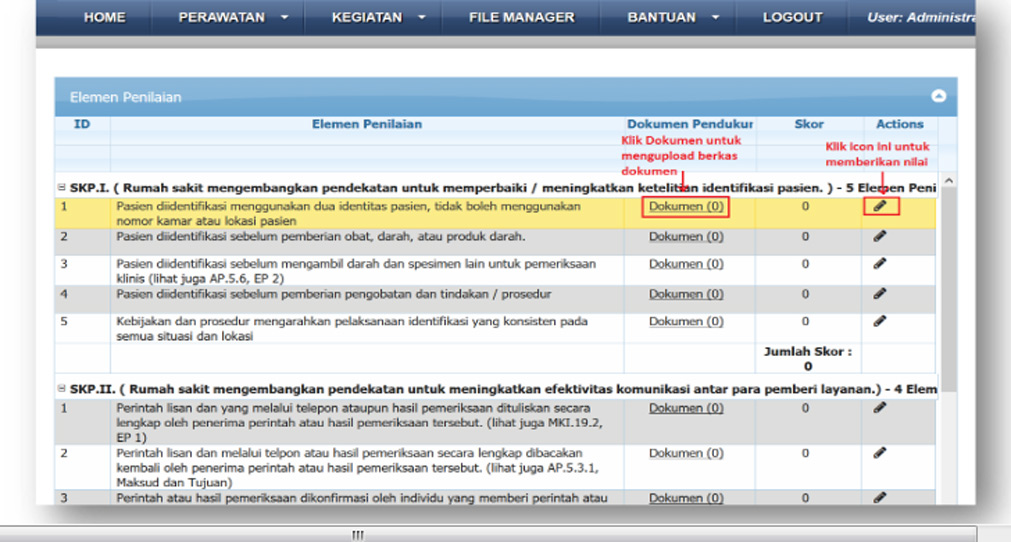
Task: Open the PERAWATAN dropdown menu
Action: pos(233,17)
